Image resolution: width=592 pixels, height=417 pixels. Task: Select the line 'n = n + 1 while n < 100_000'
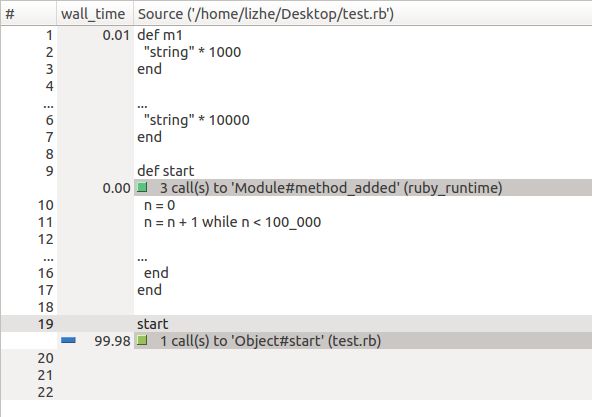click(x=233, y=222)
